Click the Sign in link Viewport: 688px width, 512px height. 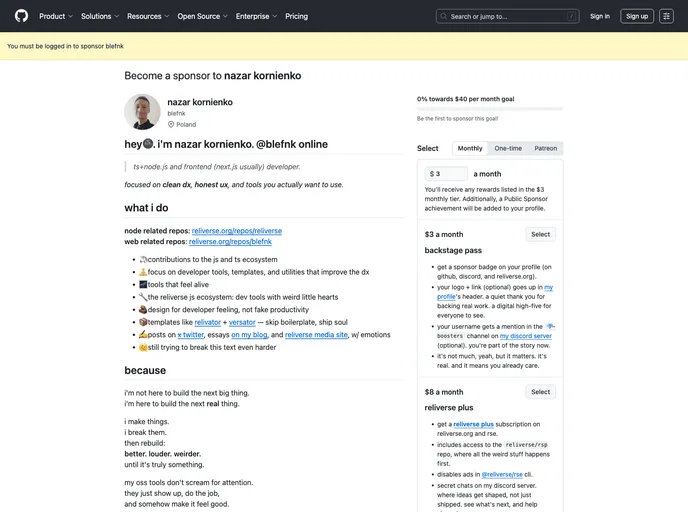(599, 16)
